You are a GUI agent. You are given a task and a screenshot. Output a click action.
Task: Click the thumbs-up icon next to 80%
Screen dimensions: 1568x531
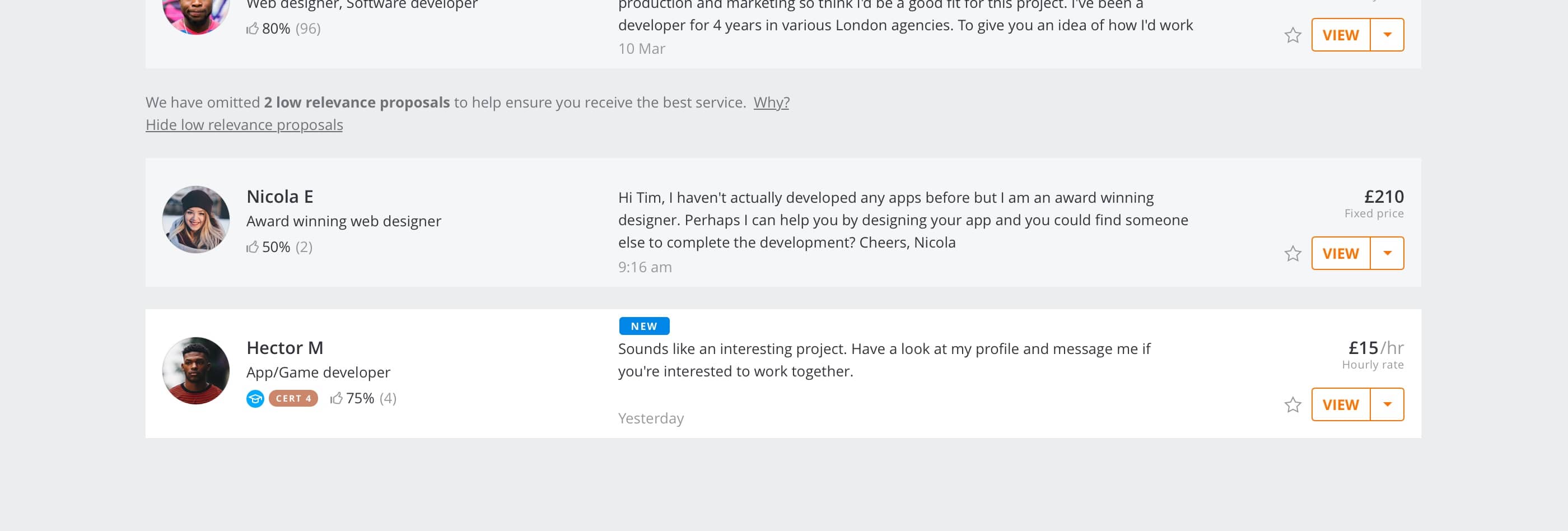(252, 28)
